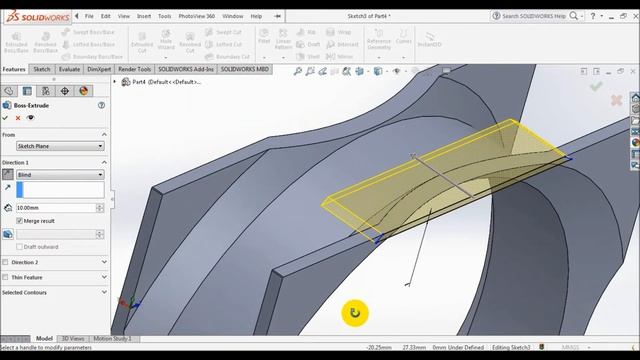Open the 3D Views bottom tab
The width and height of the screenshot is (640, 360).
tap(73, 339)
